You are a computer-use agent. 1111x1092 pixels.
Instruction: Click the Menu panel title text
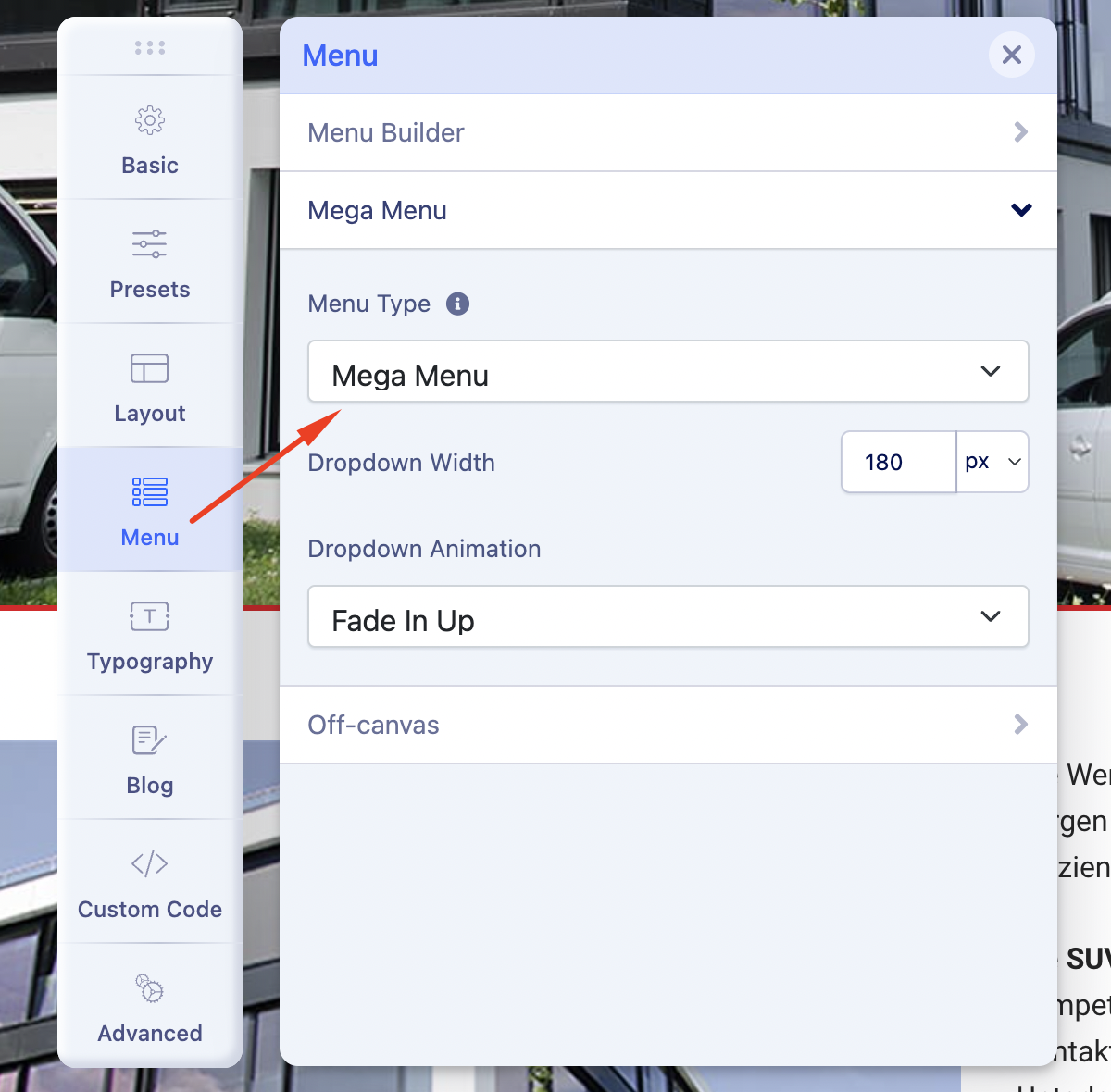click(340, 56)
